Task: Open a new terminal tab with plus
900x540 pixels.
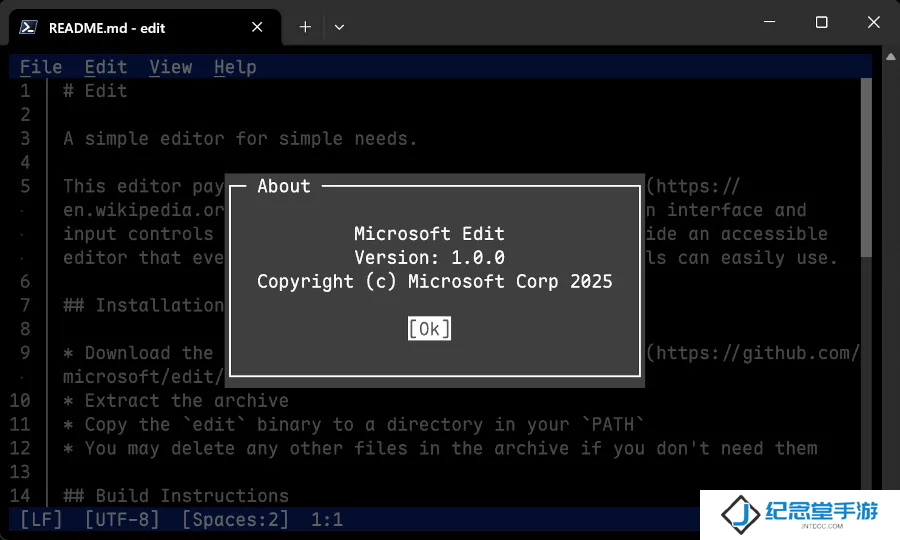Action: tap(305, 27)
